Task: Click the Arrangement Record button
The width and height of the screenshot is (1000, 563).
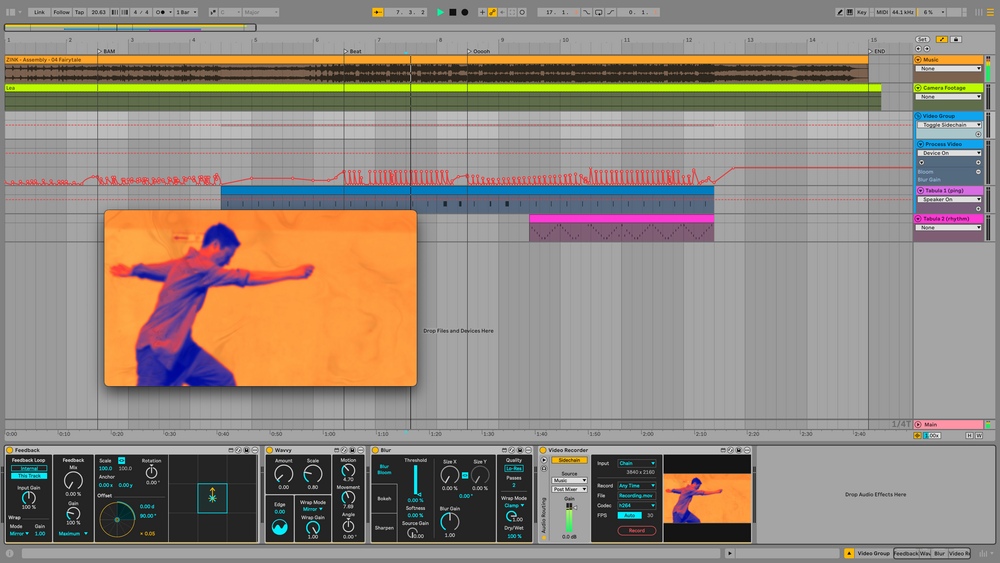Action: point(464,12)
